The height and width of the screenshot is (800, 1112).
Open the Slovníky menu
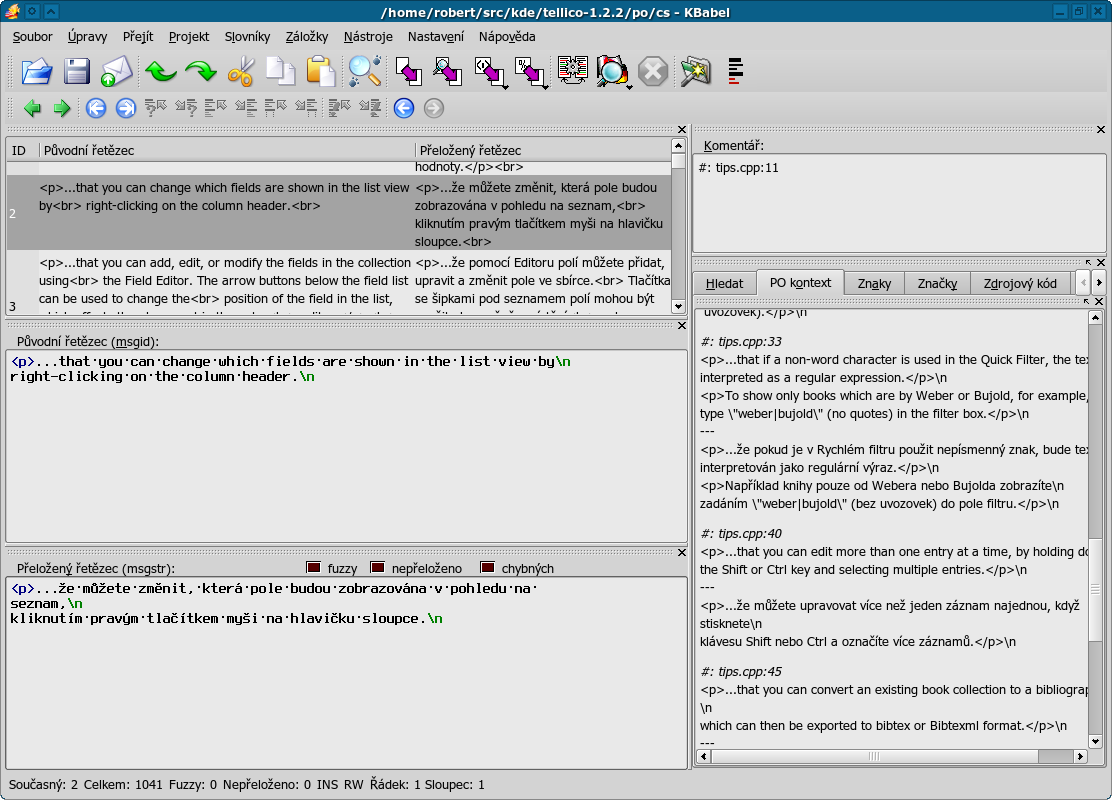tap(248, 37)
